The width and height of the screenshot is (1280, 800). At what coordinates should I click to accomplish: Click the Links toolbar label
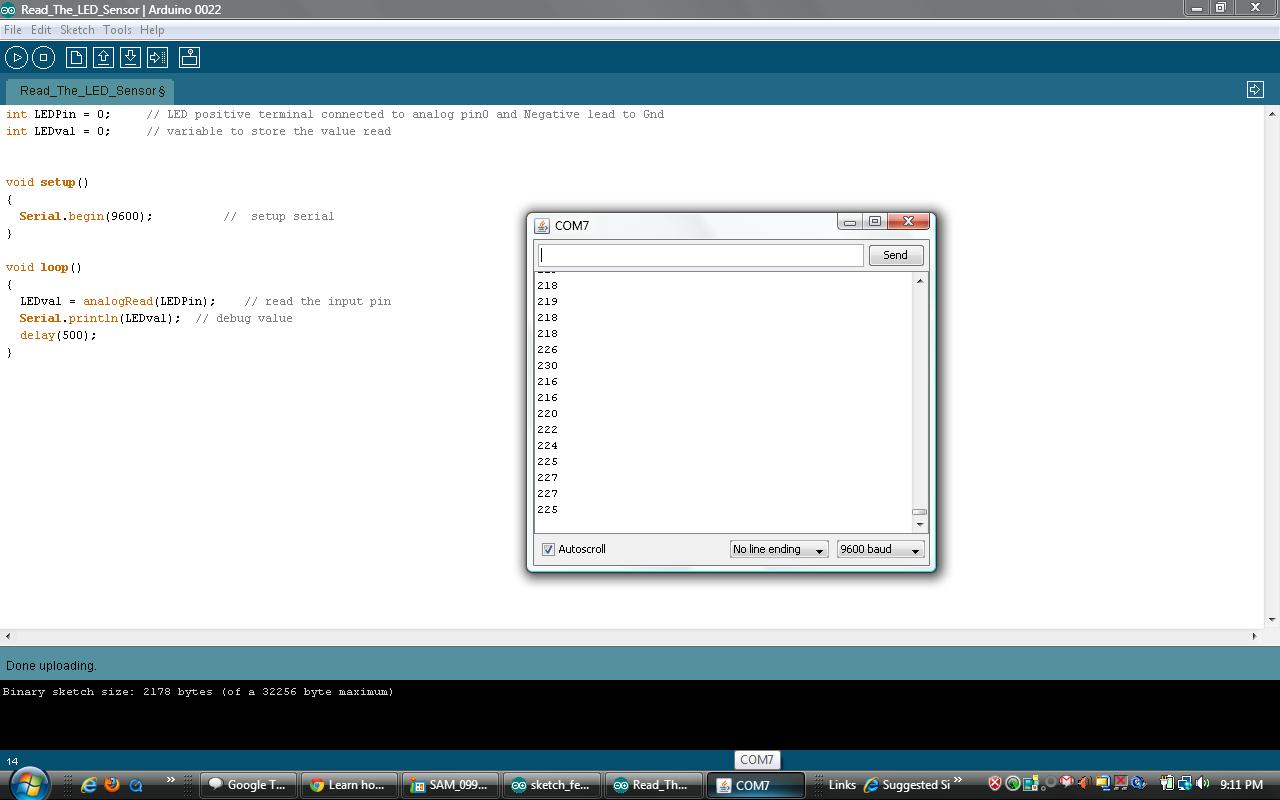click(x=842, y=785)
